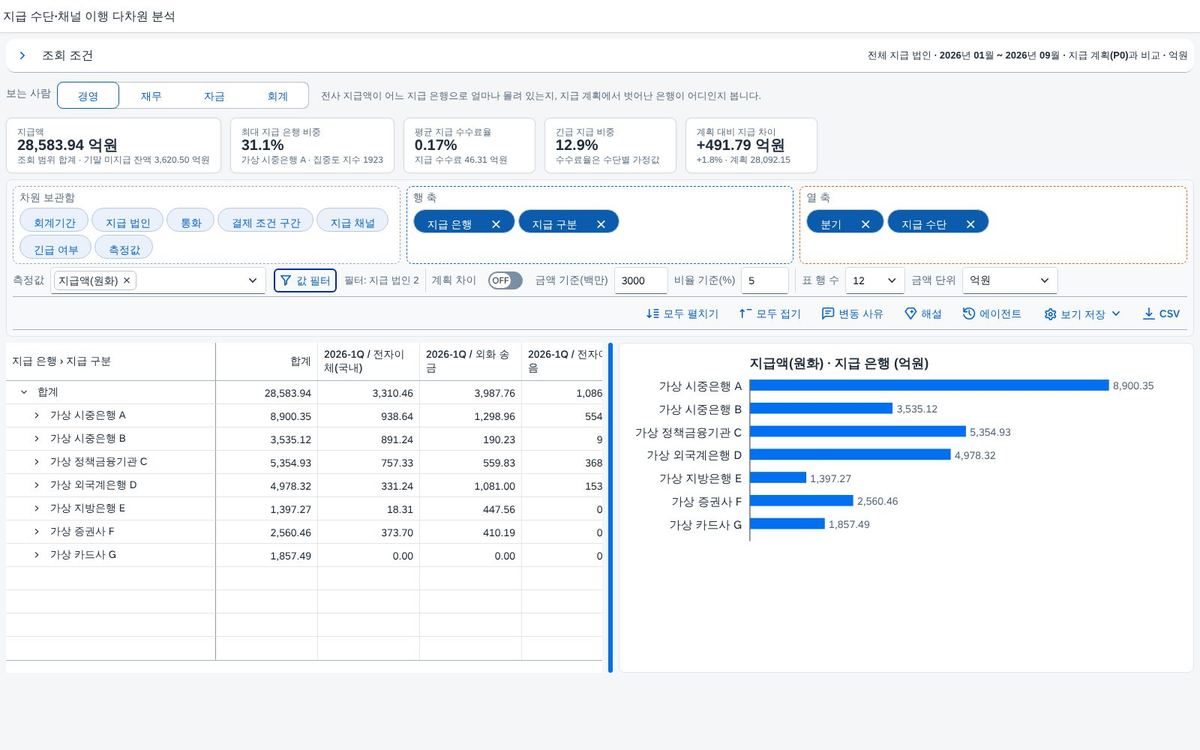Select the 재무 viewer tab
The width and height of the screenshot is (1200, 750).
pos(151,96)
